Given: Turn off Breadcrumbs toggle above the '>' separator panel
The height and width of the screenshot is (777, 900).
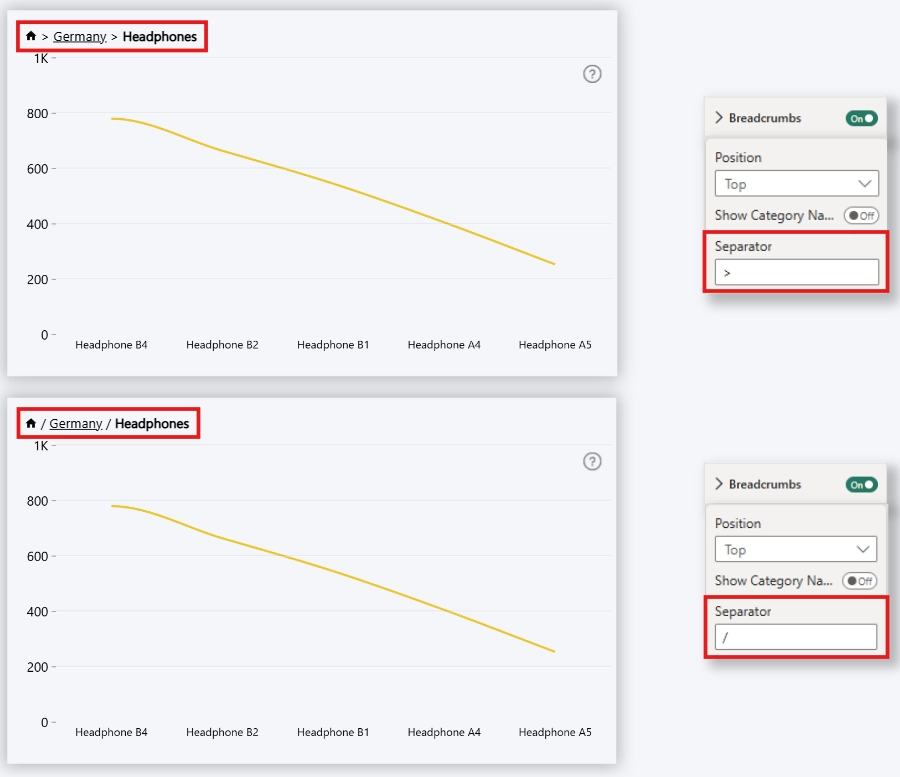Looking at the screenshot, I should [861, 118].
